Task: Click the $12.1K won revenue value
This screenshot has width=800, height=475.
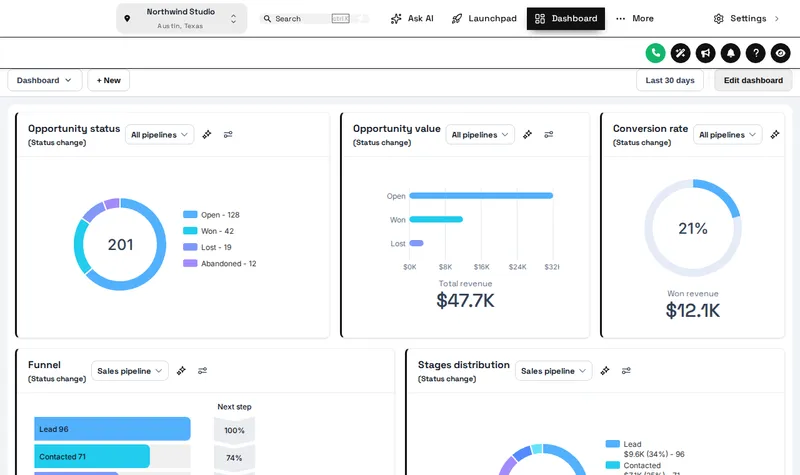Action: click(693, 311)
